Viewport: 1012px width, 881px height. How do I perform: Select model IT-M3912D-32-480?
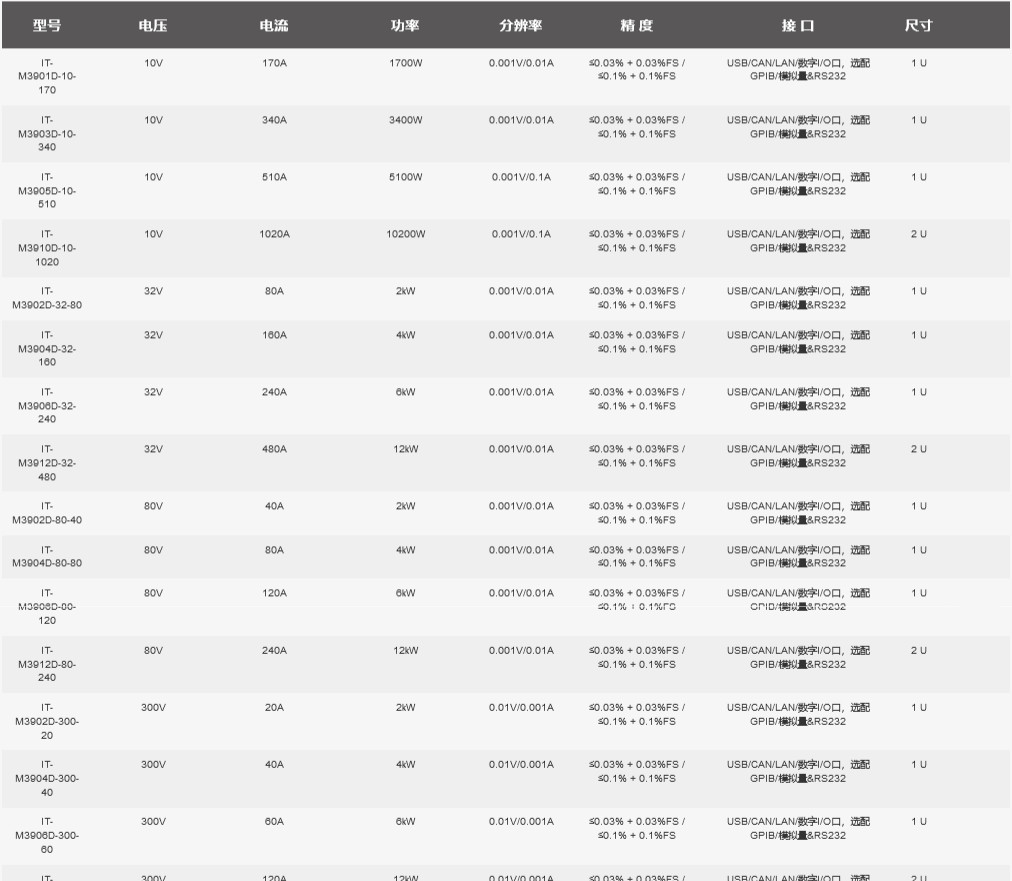(47, 463)
